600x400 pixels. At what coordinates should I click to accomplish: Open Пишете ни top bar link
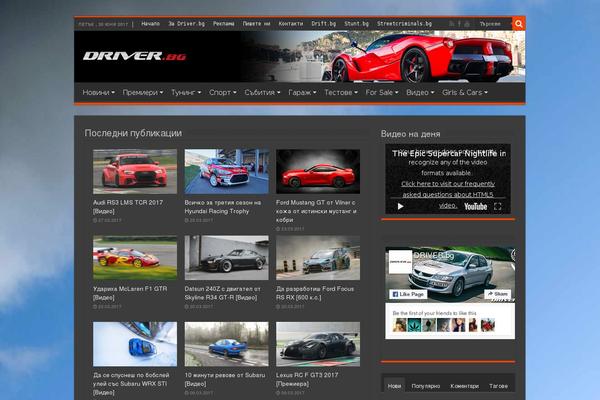coord(256,24)
